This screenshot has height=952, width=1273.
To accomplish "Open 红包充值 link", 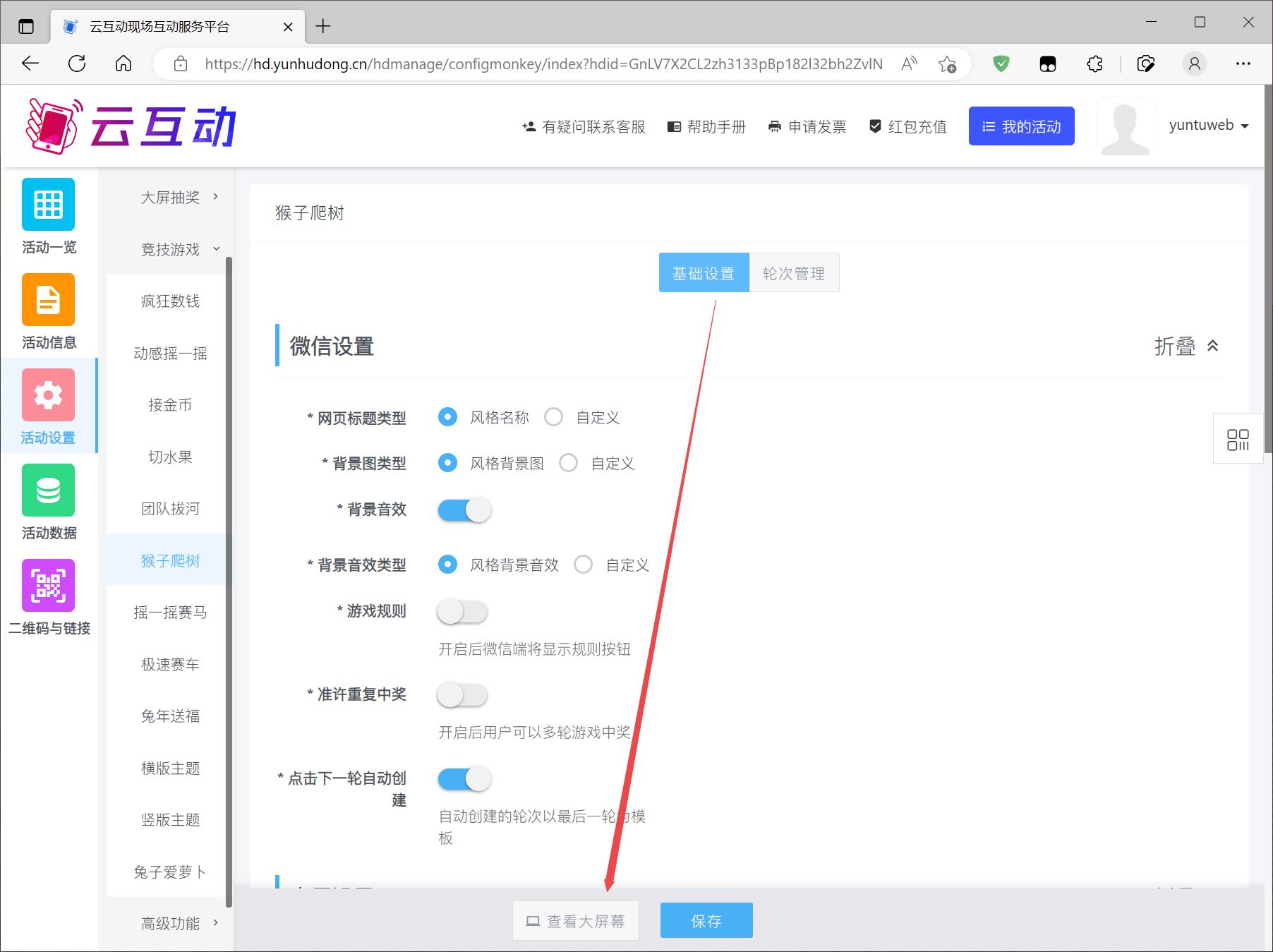I will 907,127.
